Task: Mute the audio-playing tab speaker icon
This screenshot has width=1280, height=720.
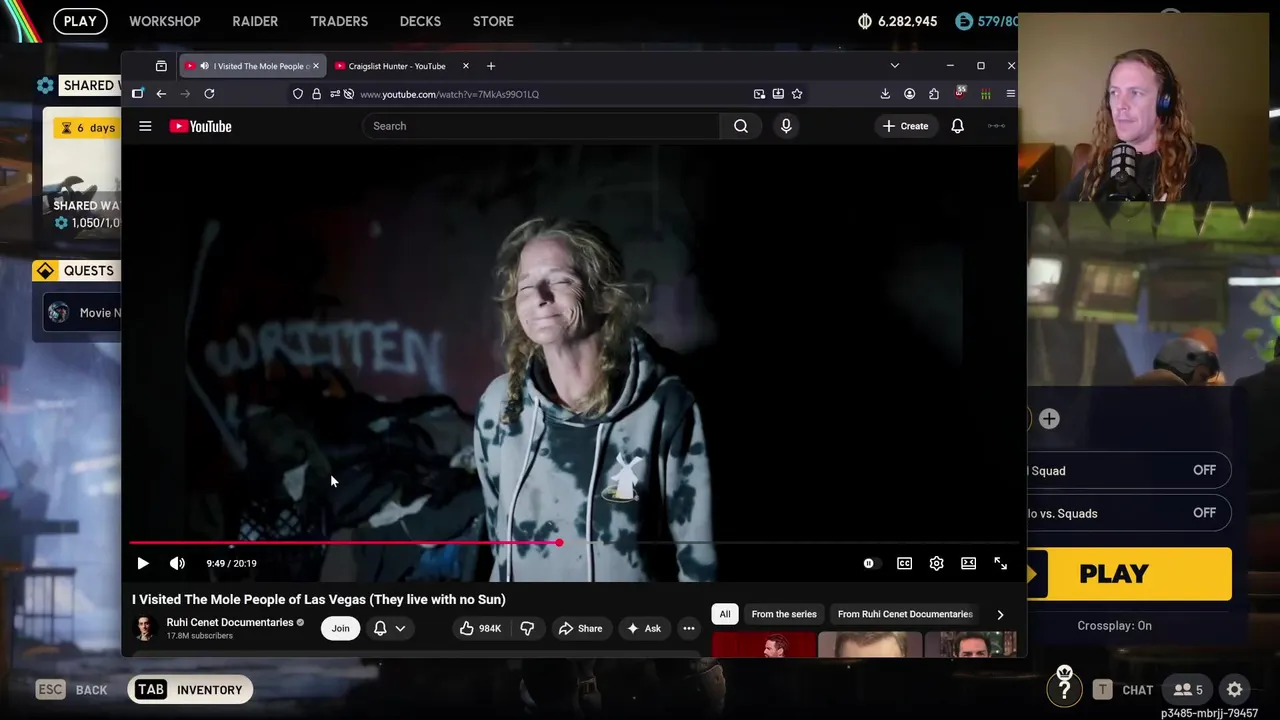Action: (204, 66)
